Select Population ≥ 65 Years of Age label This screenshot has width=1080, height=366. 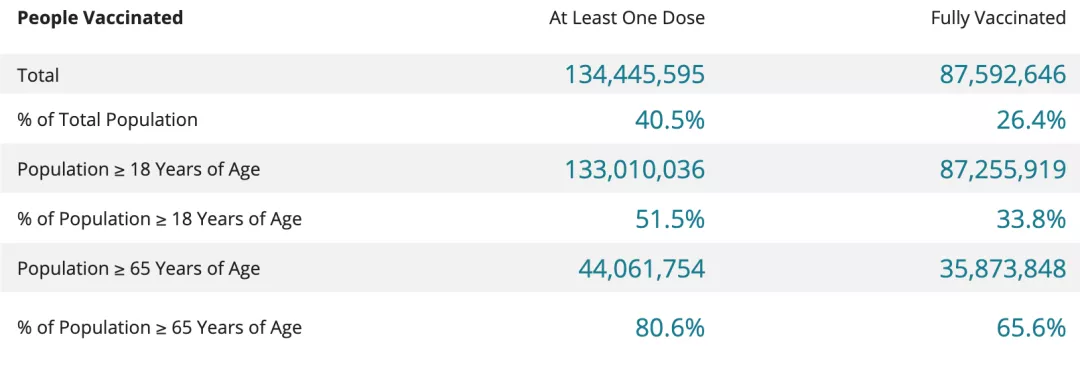[139, 268]
